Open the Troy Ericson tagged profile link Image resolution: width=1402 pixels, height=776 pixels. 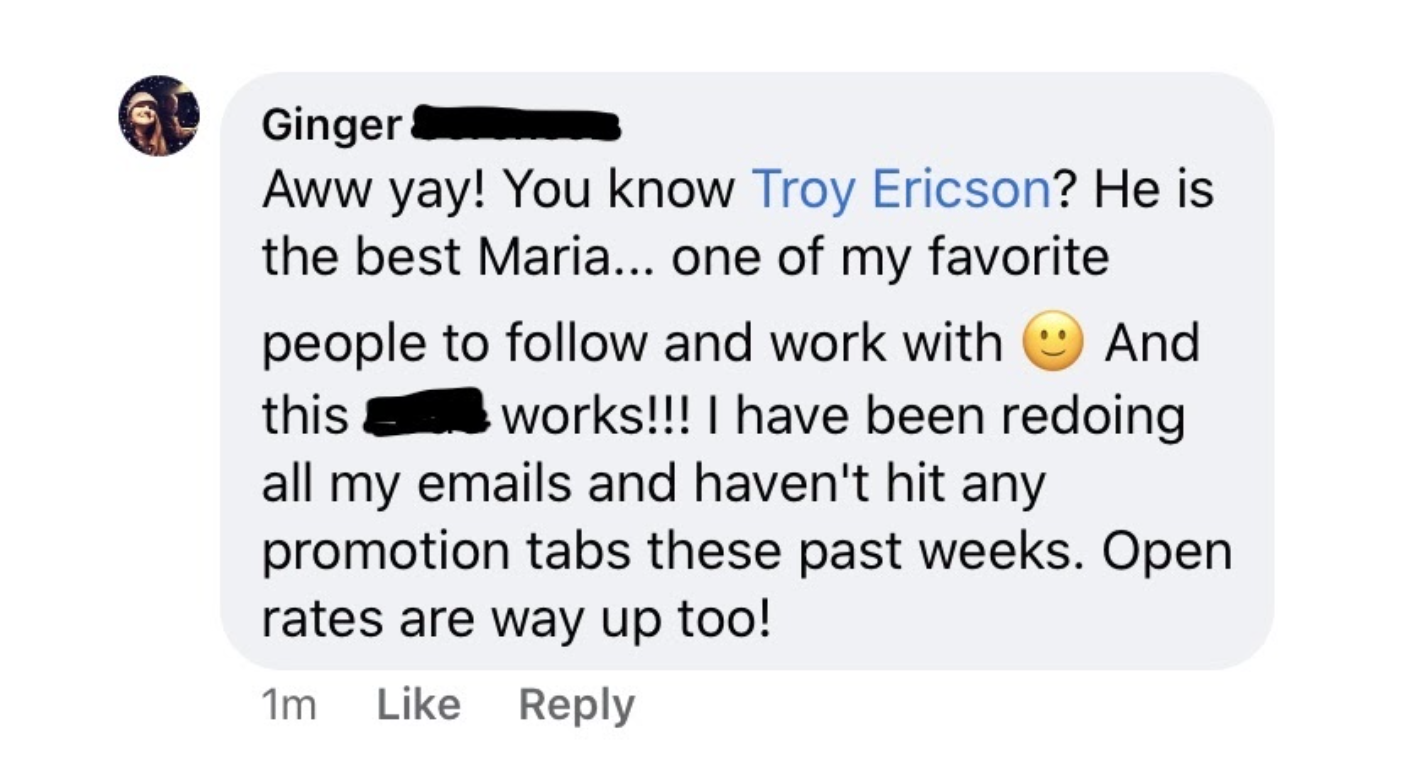900,189
